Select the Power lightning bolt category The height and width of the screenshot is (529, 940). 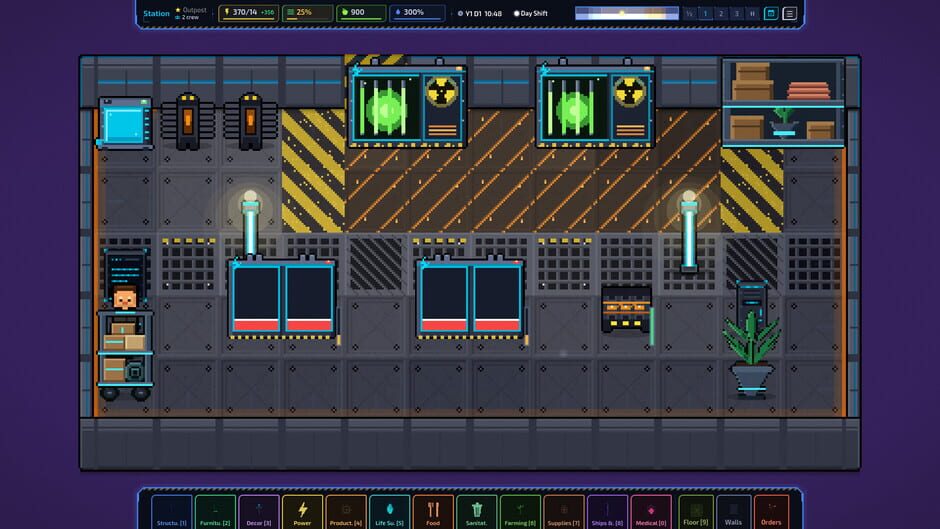point(303,513)
